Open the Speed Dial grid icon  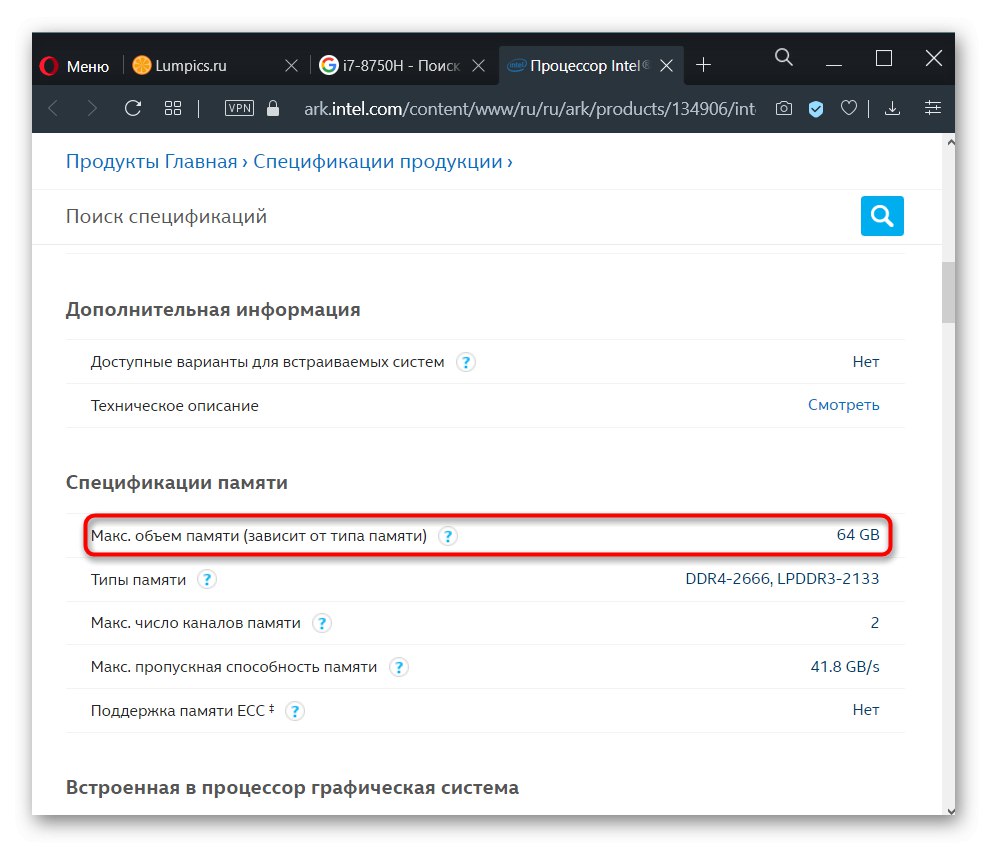click(x=172, y=108)
